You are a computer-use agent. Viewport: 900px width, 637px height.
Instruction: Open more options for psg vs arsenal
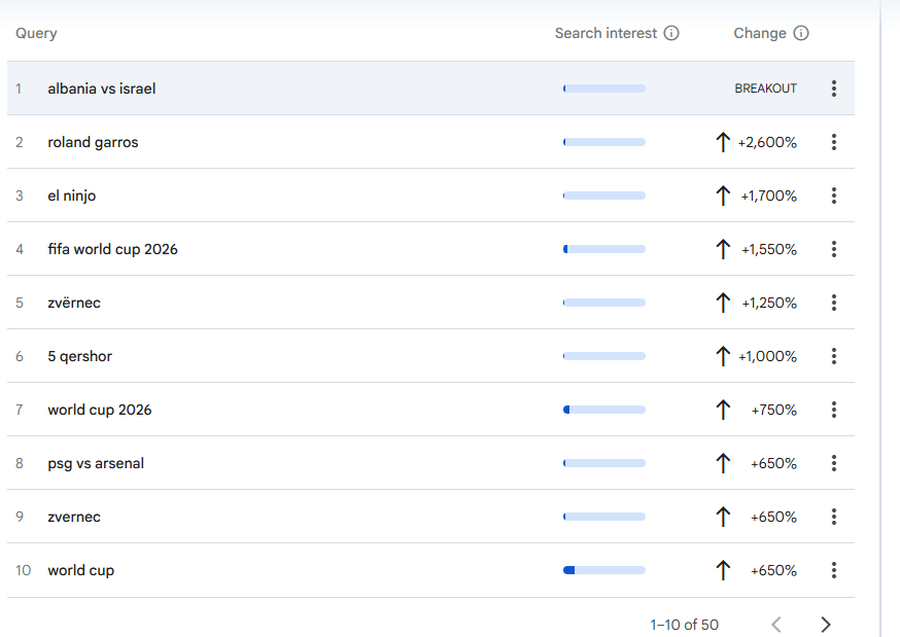(x=833, y=463)
